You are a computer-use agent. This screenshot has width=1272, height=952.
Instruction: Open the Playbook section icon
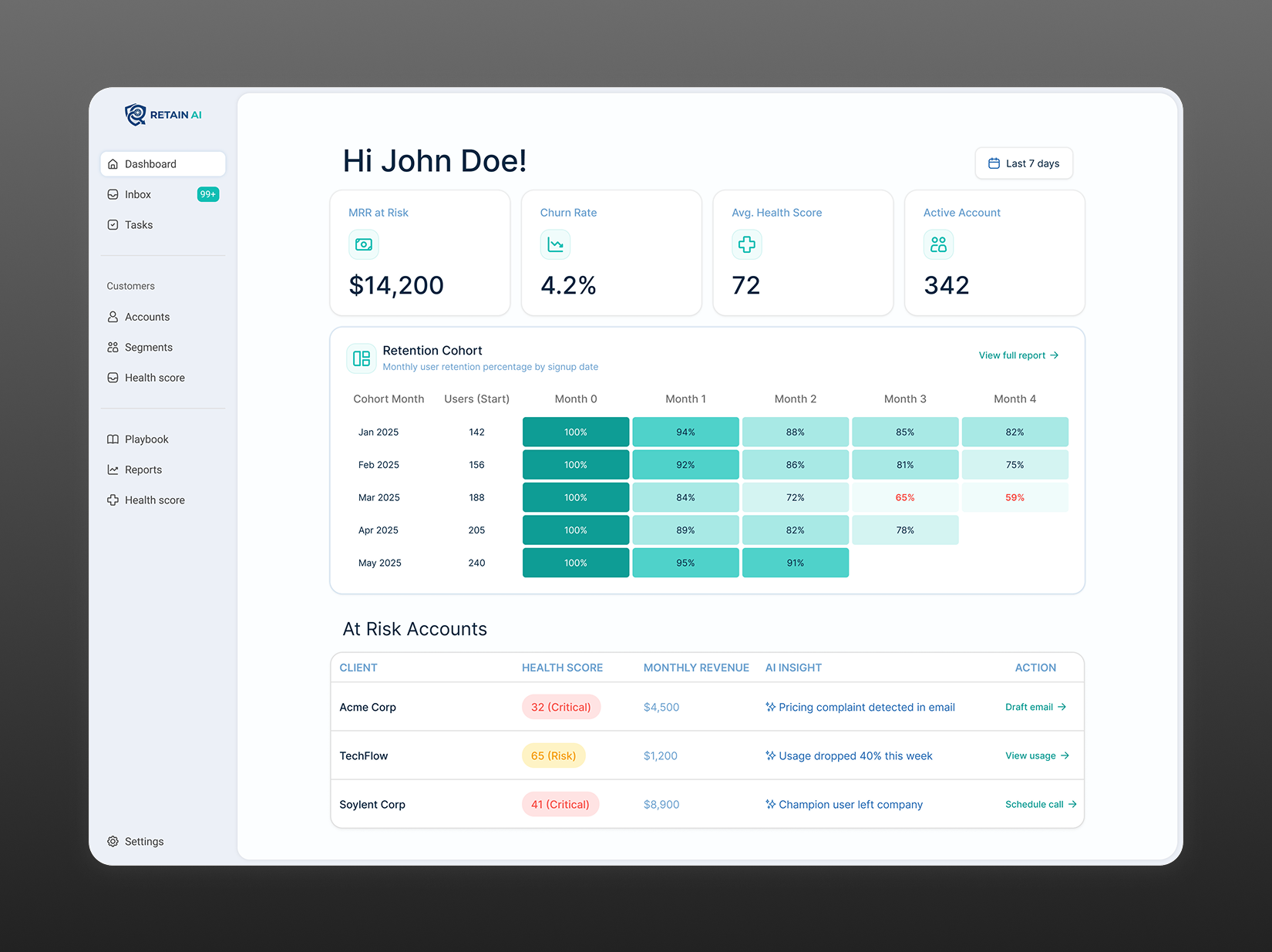(113, 439)
